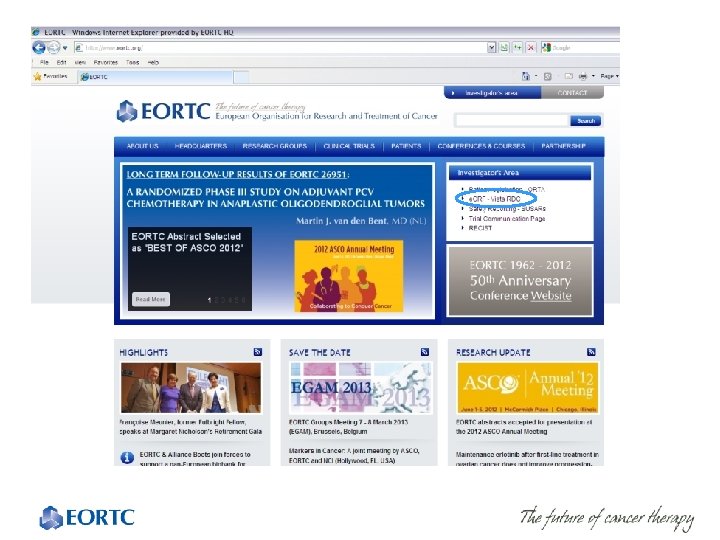Click the Refresh page icon
The image size is (720, 540).
point(518,47)
